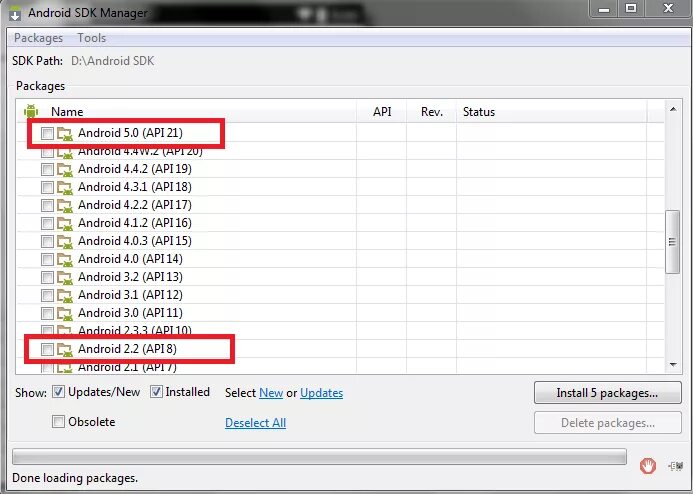Viewport: 693px width, 494px height.
Task: Check the Android 3.0 (API 11) checkbox
Action: 47,313
